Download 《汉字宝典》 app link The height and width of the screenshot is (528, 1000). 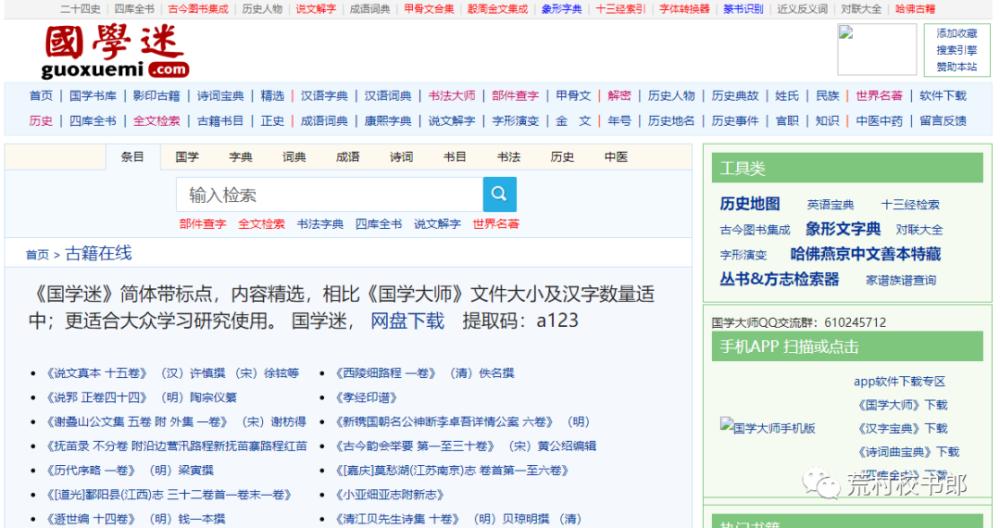(902, 429)
